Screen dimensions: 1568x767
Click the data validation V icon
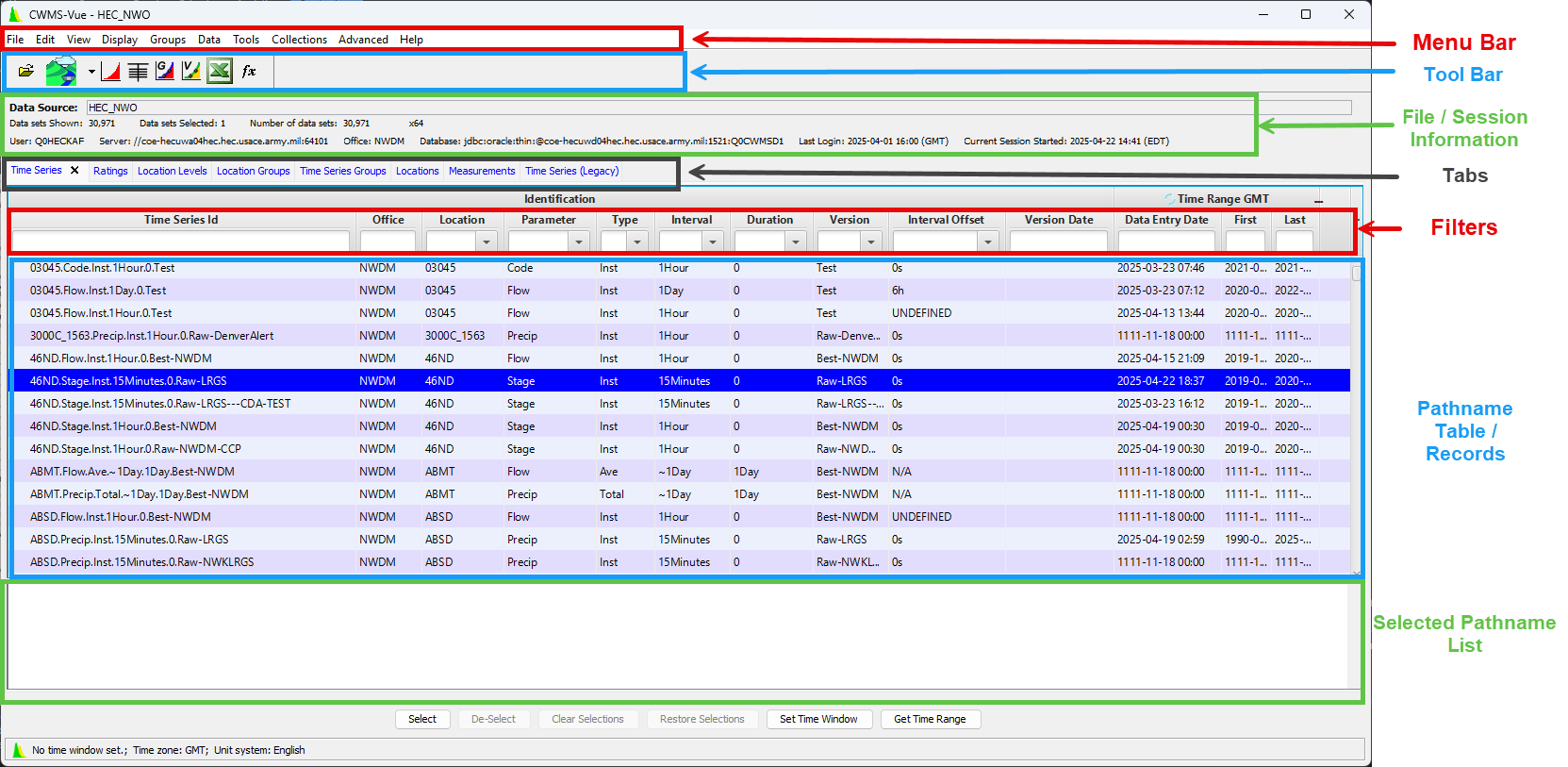191,71
